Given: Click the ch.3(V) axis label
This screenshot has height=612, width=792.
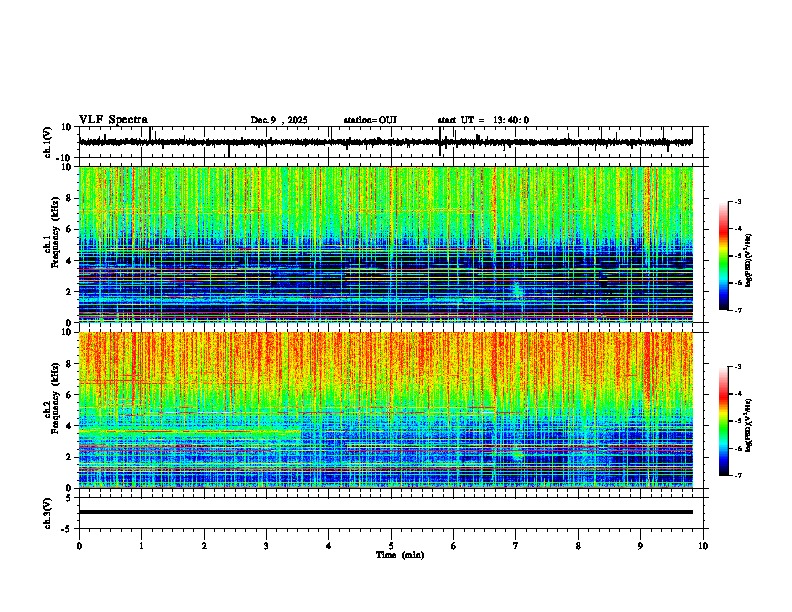Looking at the screenshot, I should [48, 514].
